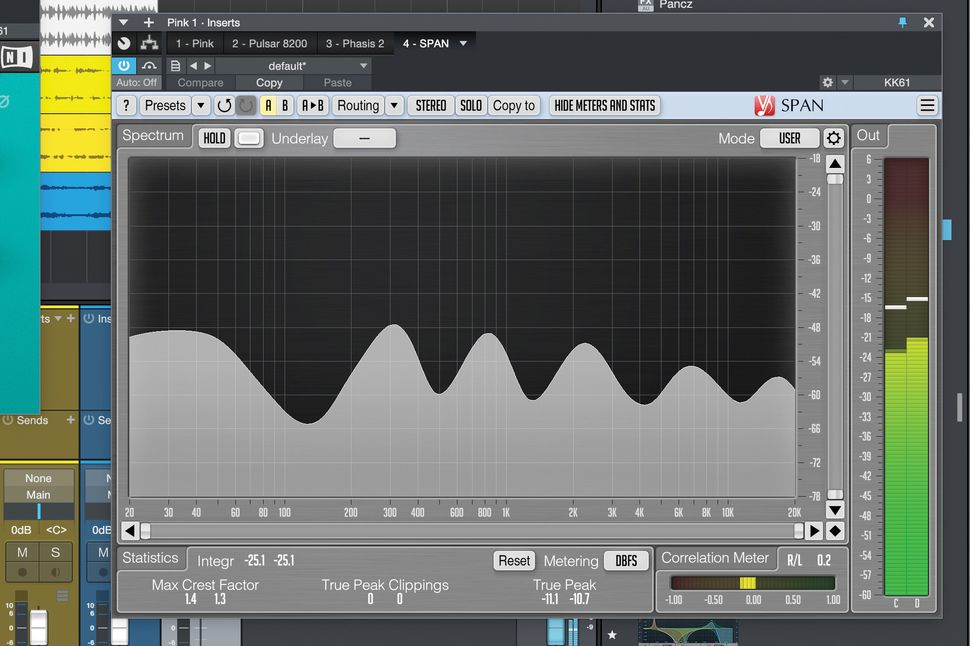This screenshot has width=970, height=646.
Task: Enable SOLO in the SPAN toolbar
Action: 470,105
